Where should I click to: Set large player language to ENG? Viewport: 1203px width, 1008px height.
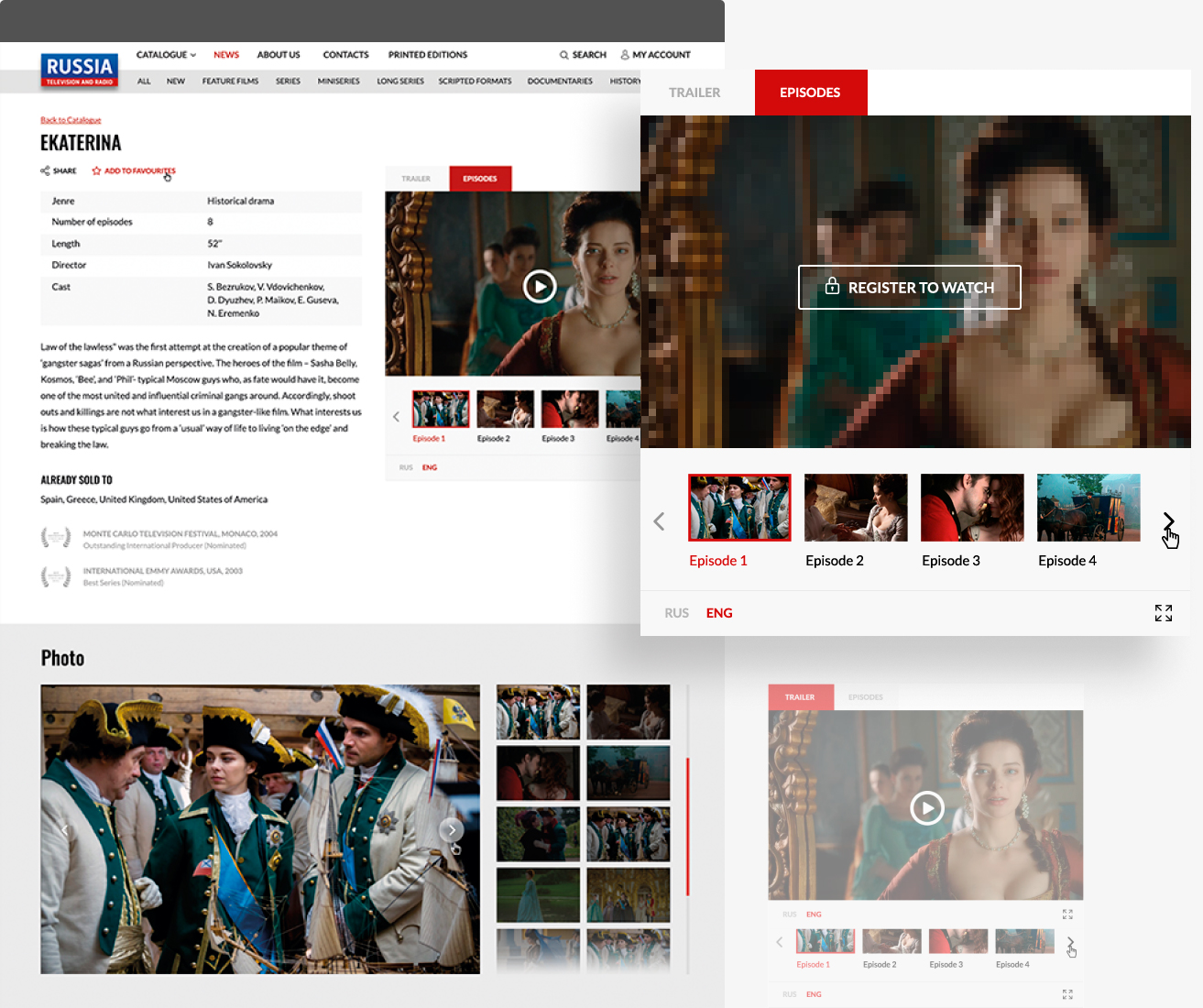coord(719,613)
